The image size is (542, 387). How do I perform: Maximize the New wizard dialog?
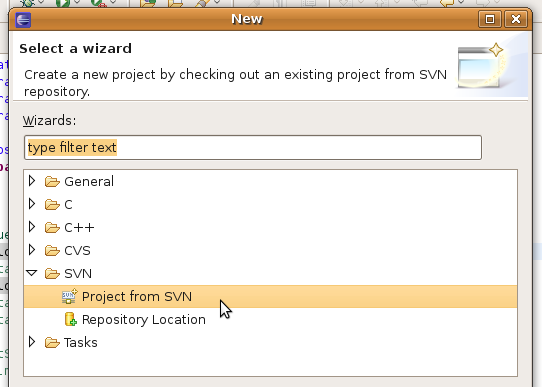tap(490, 19)
